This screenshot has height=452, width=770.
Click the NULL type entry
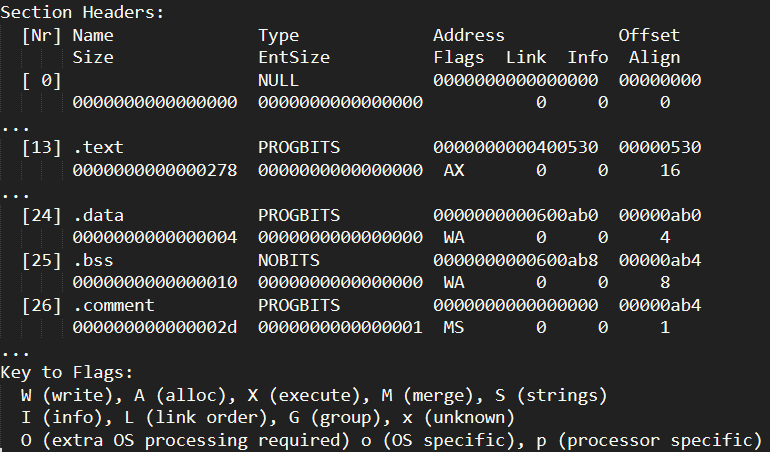(x=278, y=80)
